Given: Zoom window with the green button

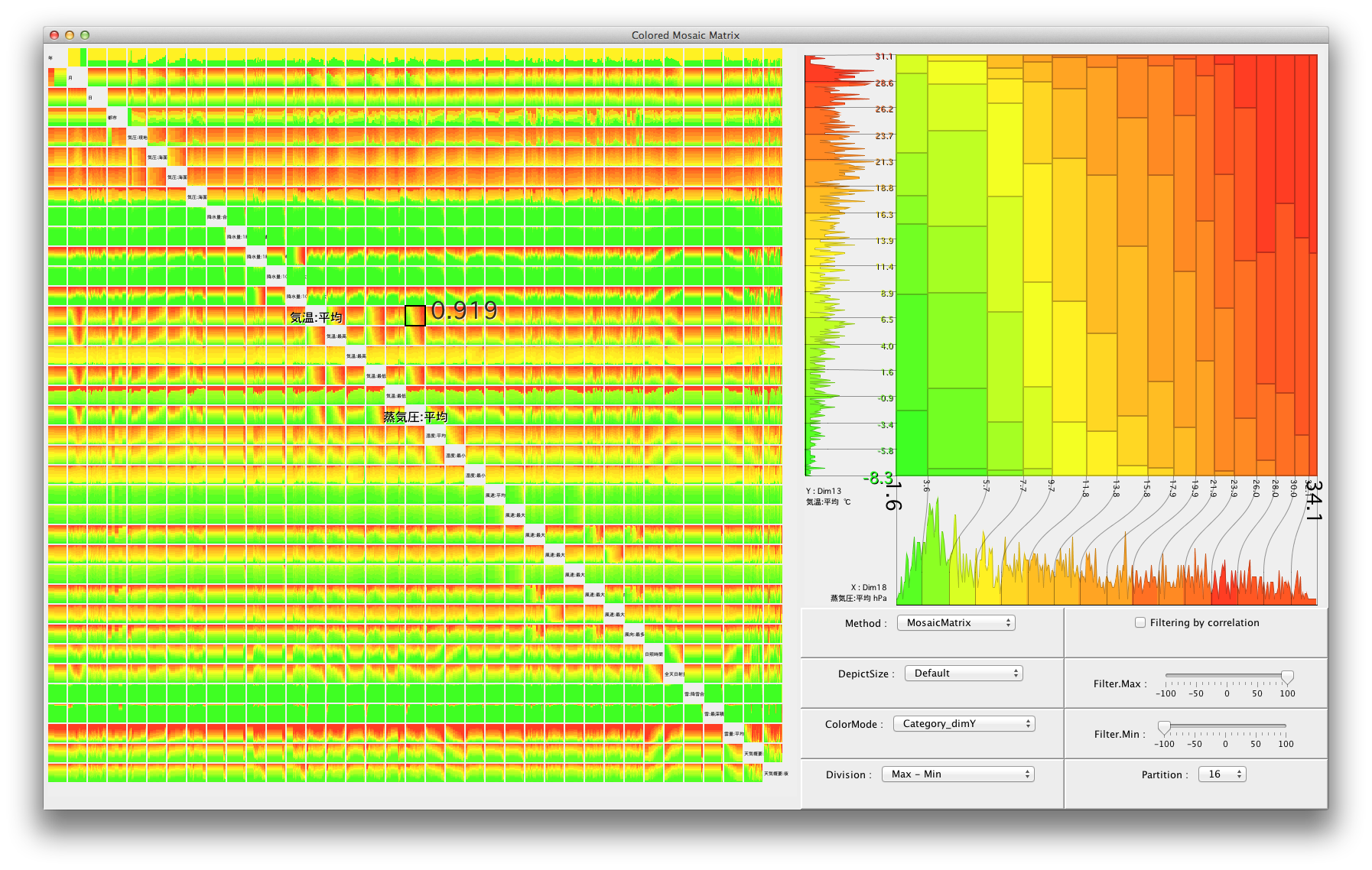Looking at the screenshot, I should point(85,35).
